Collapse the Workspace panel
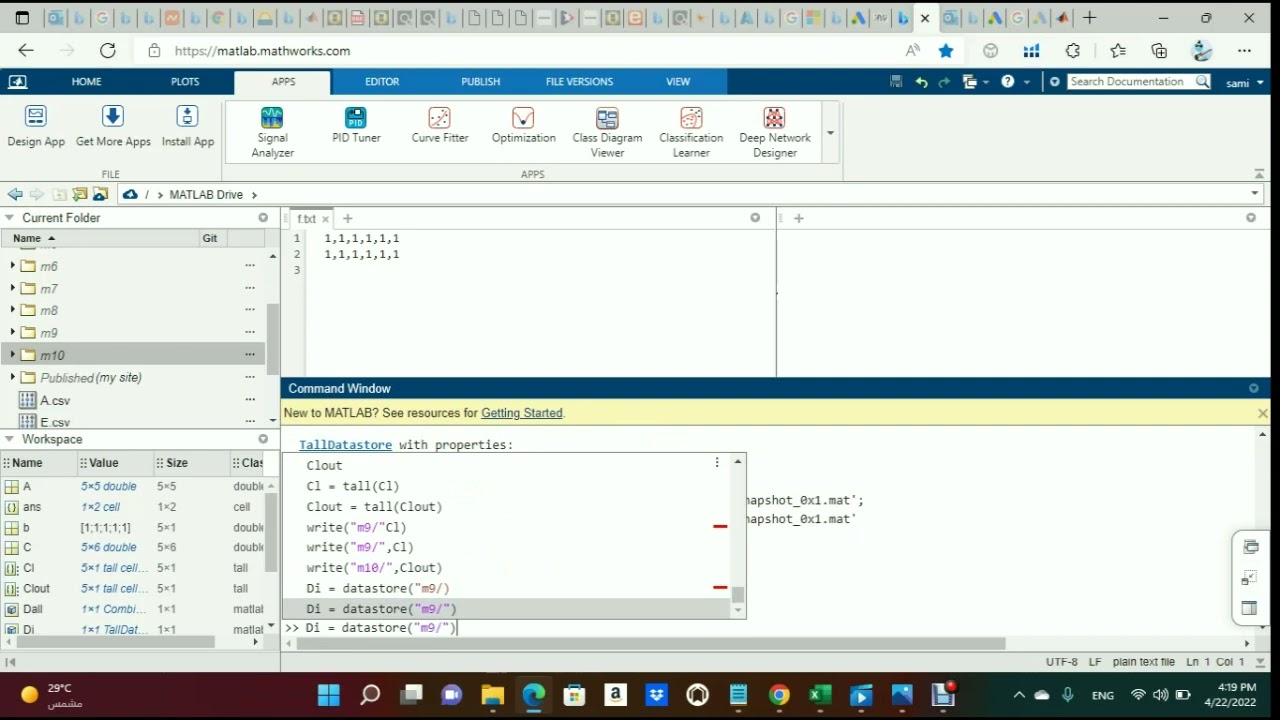Image resolution: width=1280 pixels, height=720 pixels. tap(9, 439)
